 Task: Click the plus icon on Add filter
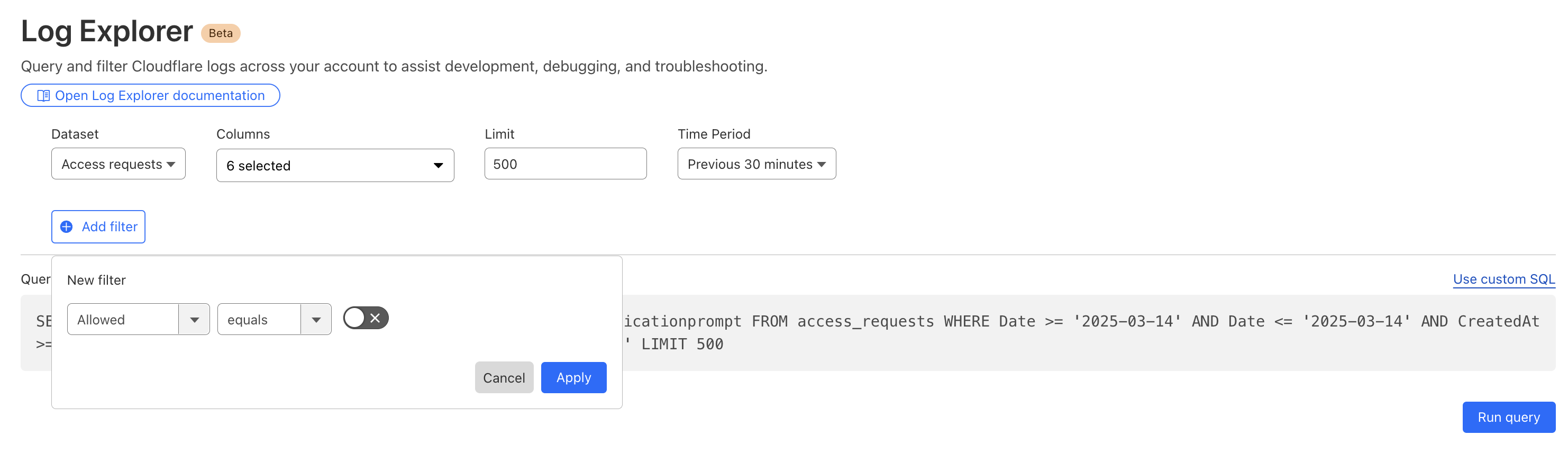tap(66, 226)
